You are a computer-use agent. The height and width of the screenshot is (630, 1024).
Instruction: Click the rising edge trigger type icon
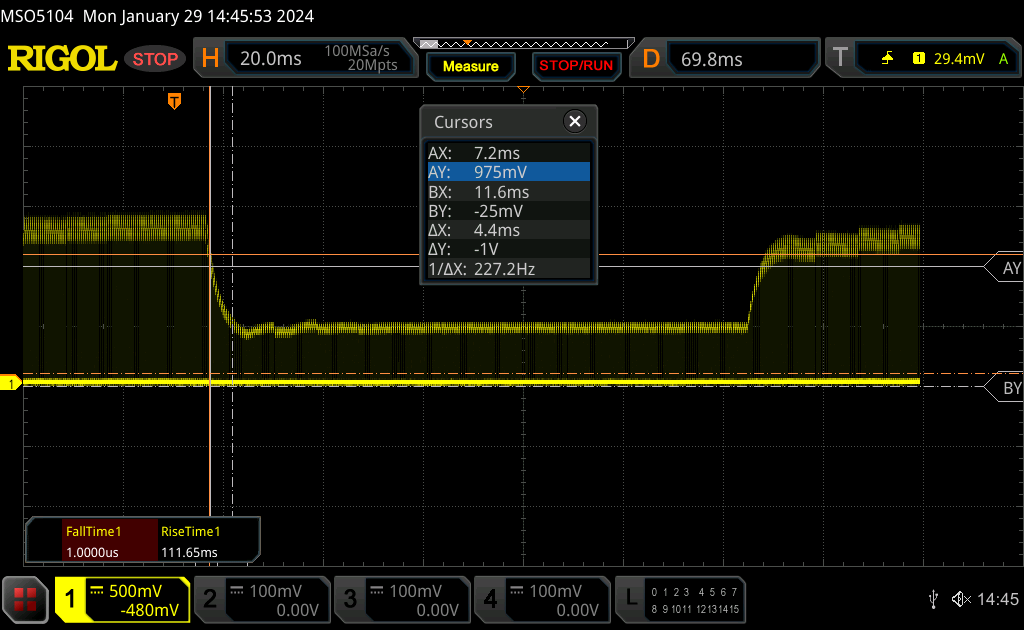[887, 59]
